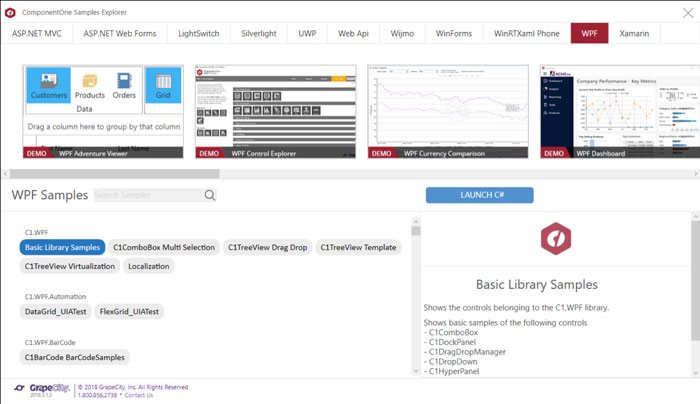Click the WPF Samples heading
This screenshot has width=700, height=404.
pyautogui.click(x=50, y=195)
